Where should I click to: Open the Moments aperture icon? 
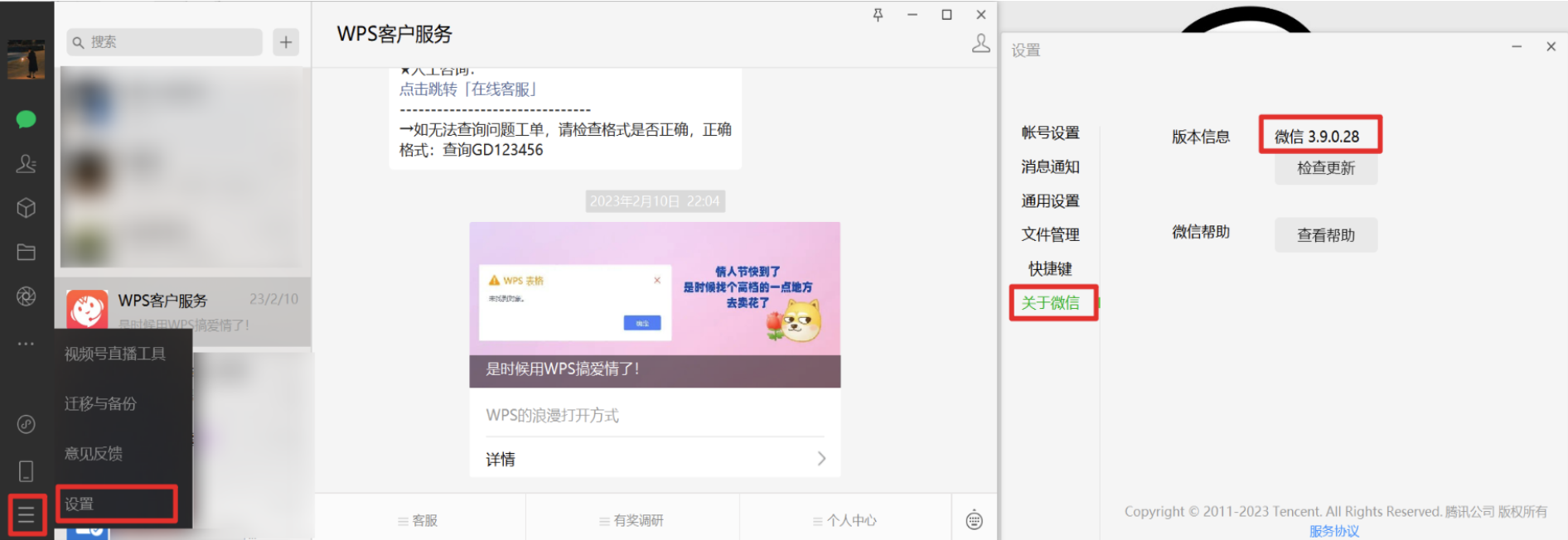click(26, 297)
